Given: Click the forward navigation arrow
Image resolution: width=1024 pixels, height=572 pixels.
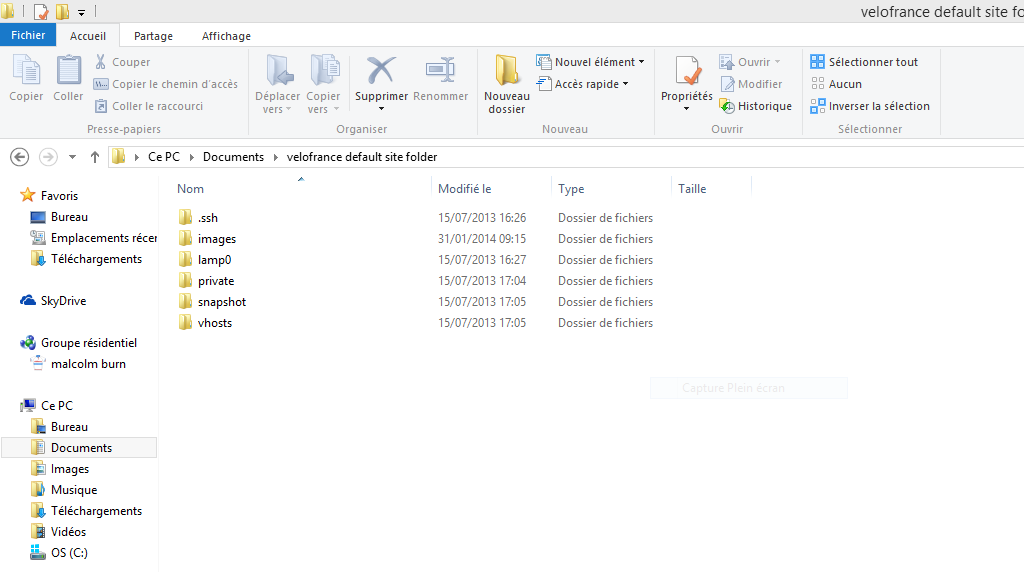Looking at the screenshot, I should coord(48,157).
